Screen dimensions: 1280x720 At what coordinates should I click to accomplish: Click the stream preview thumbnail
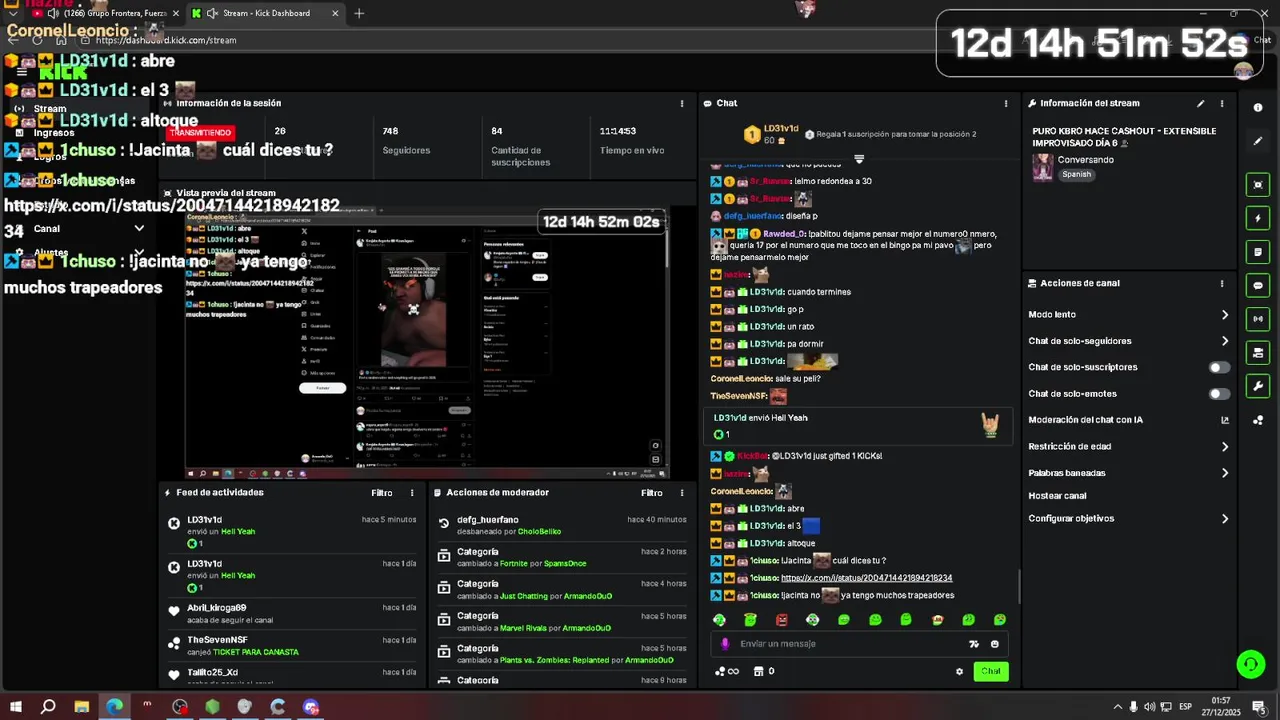(x=427, y=340)
